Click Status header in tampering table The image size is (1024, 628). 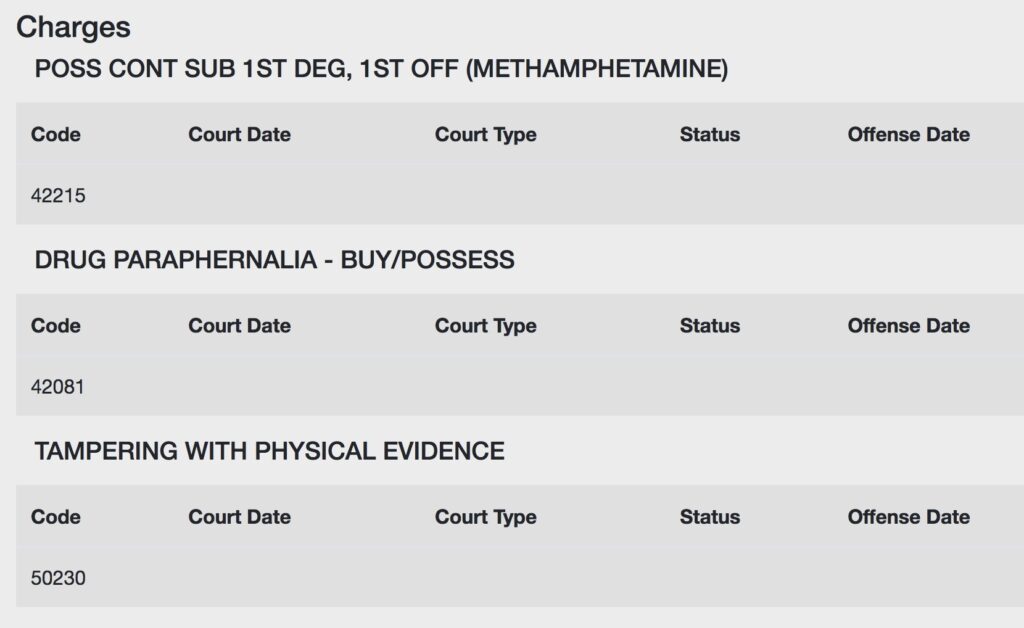(710, 517)
